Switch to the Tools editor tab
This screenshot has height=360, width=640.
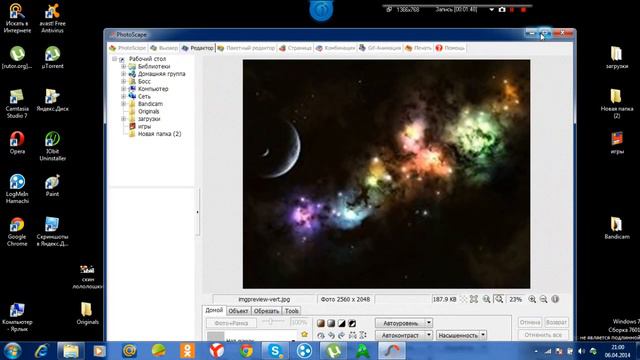(291, 311)
